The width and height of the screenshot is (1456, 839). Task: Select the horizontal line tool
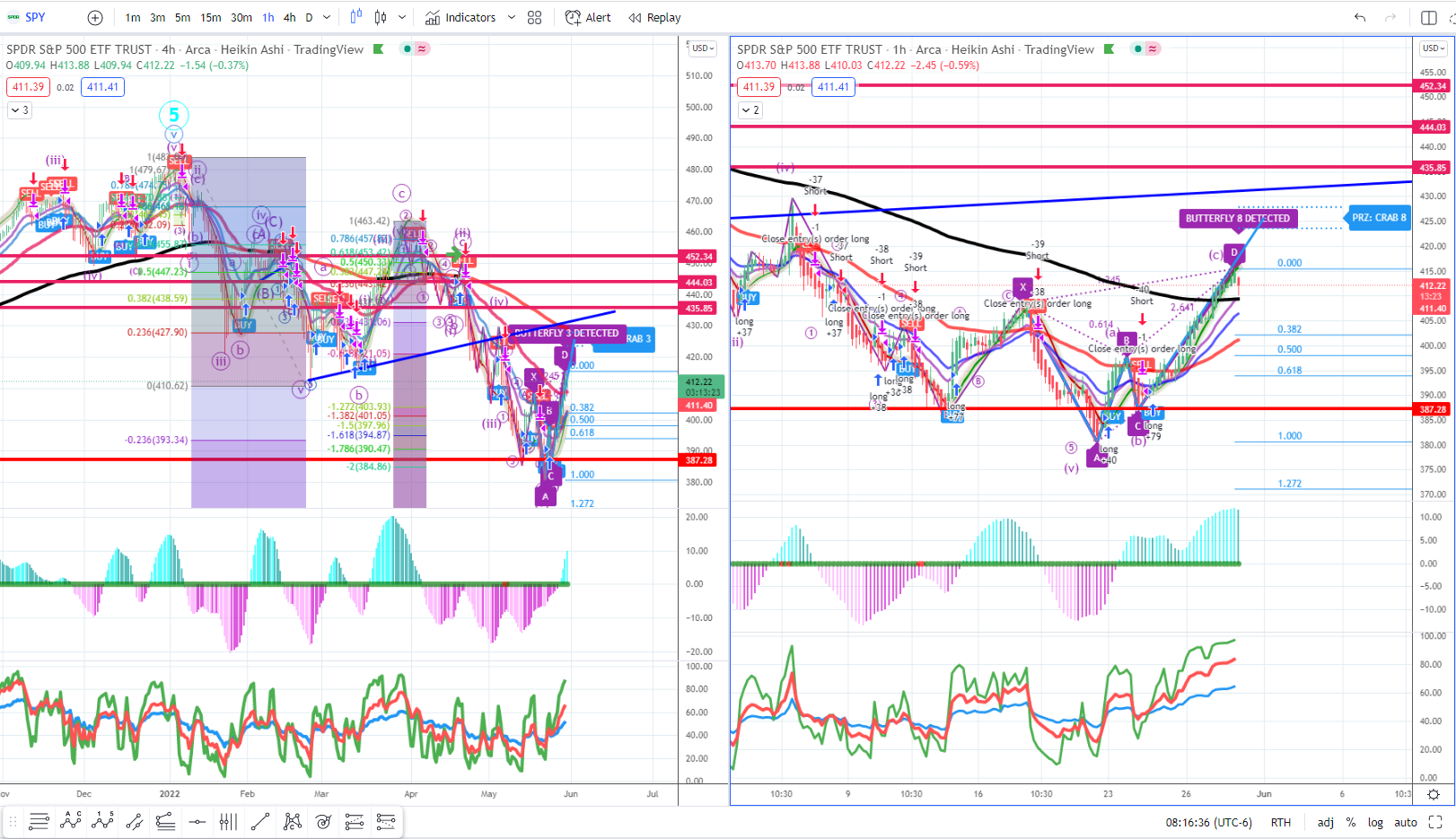(197, 821)
